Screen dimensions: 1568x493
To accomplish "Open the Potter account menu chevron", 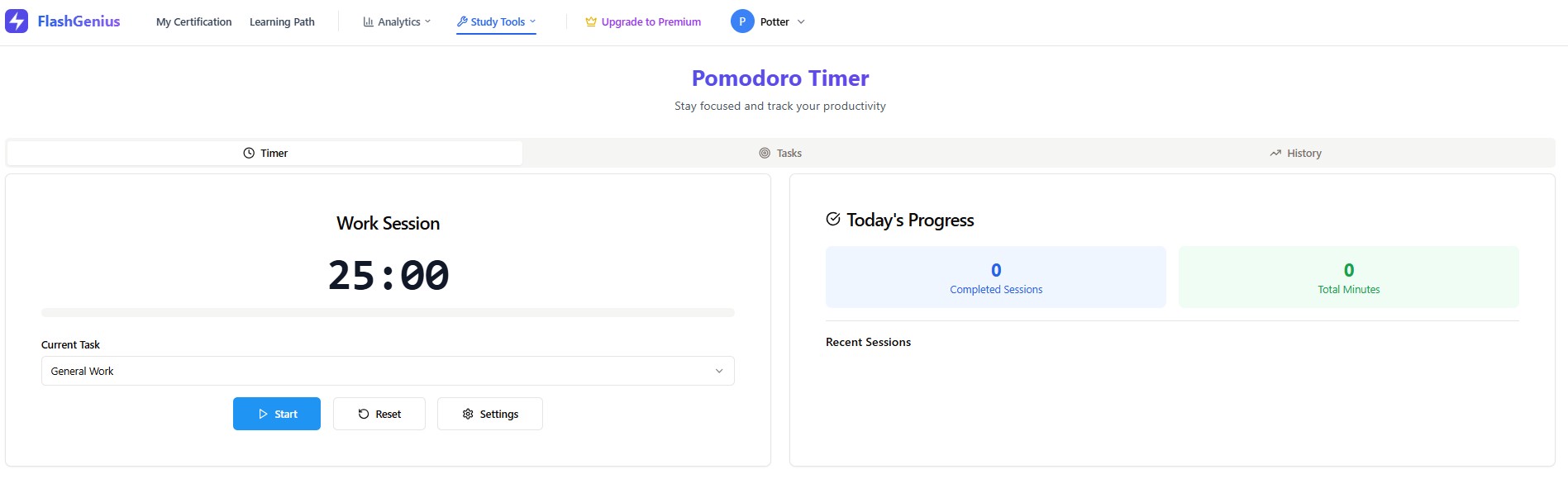I will coord(801,21).
